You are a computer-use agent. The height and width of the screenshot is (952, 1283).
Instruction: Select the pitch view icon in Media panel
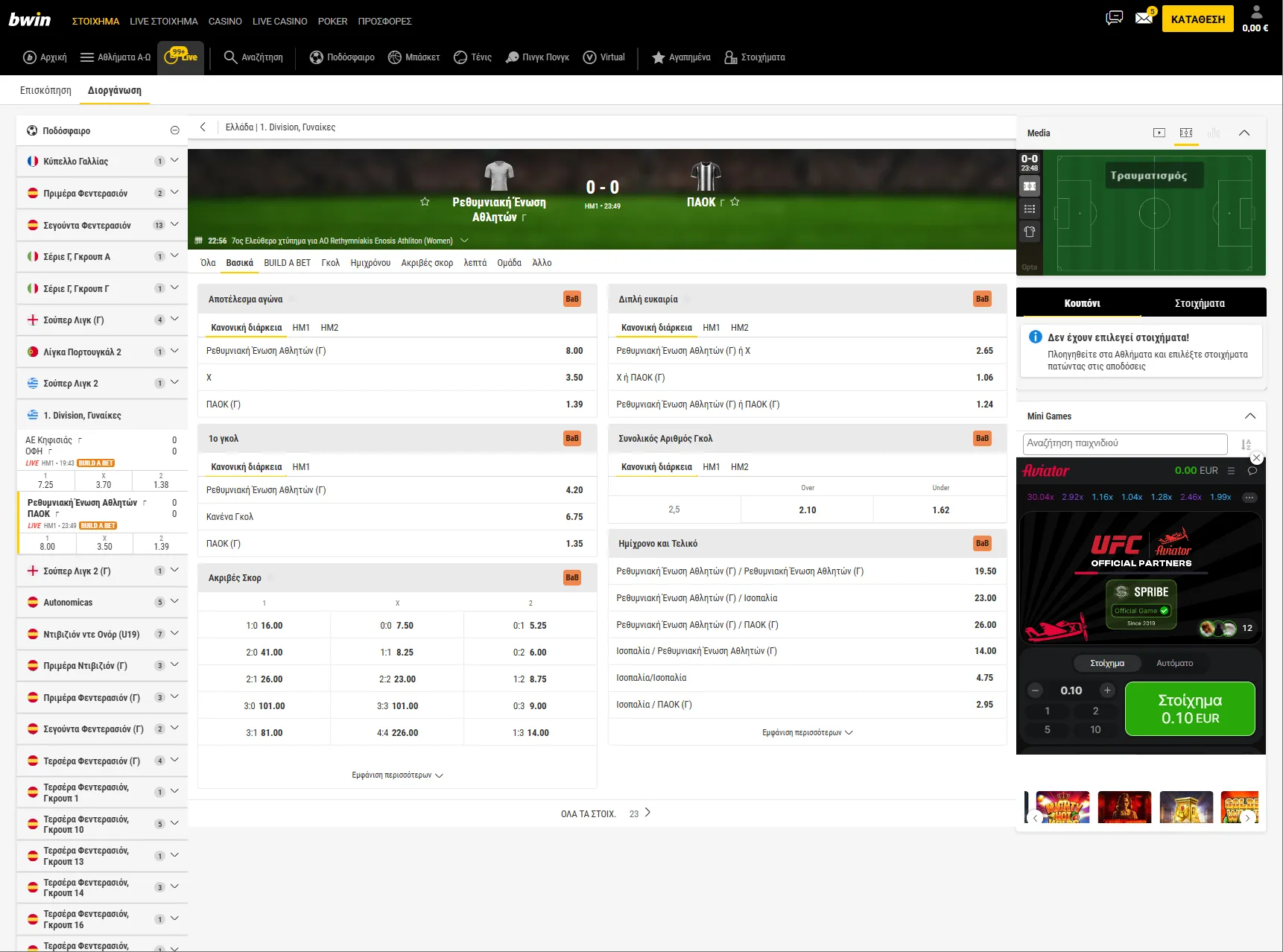tap(1187, 133)
